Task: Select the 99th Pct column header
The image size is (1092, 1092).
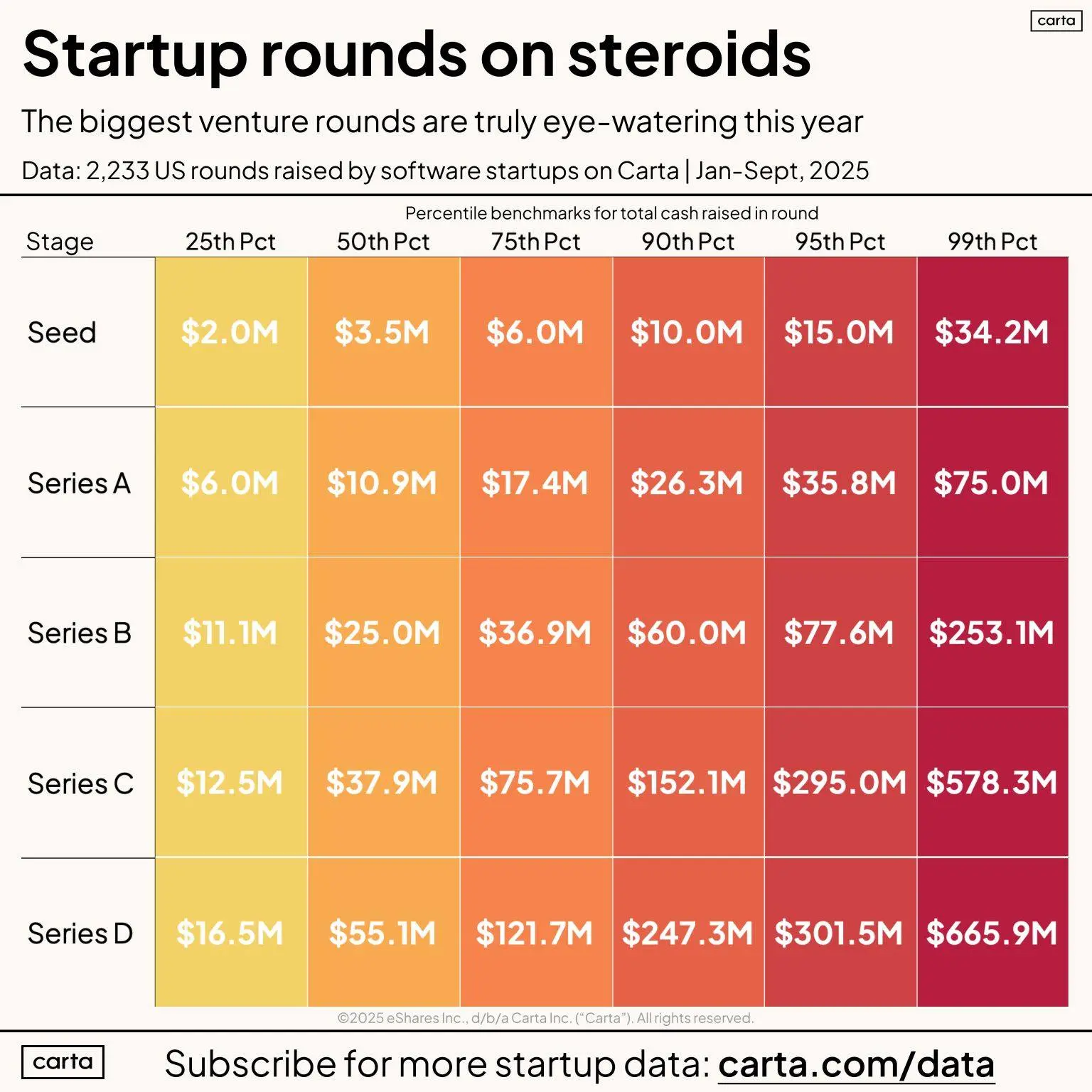Action: [x=992, y=242]
